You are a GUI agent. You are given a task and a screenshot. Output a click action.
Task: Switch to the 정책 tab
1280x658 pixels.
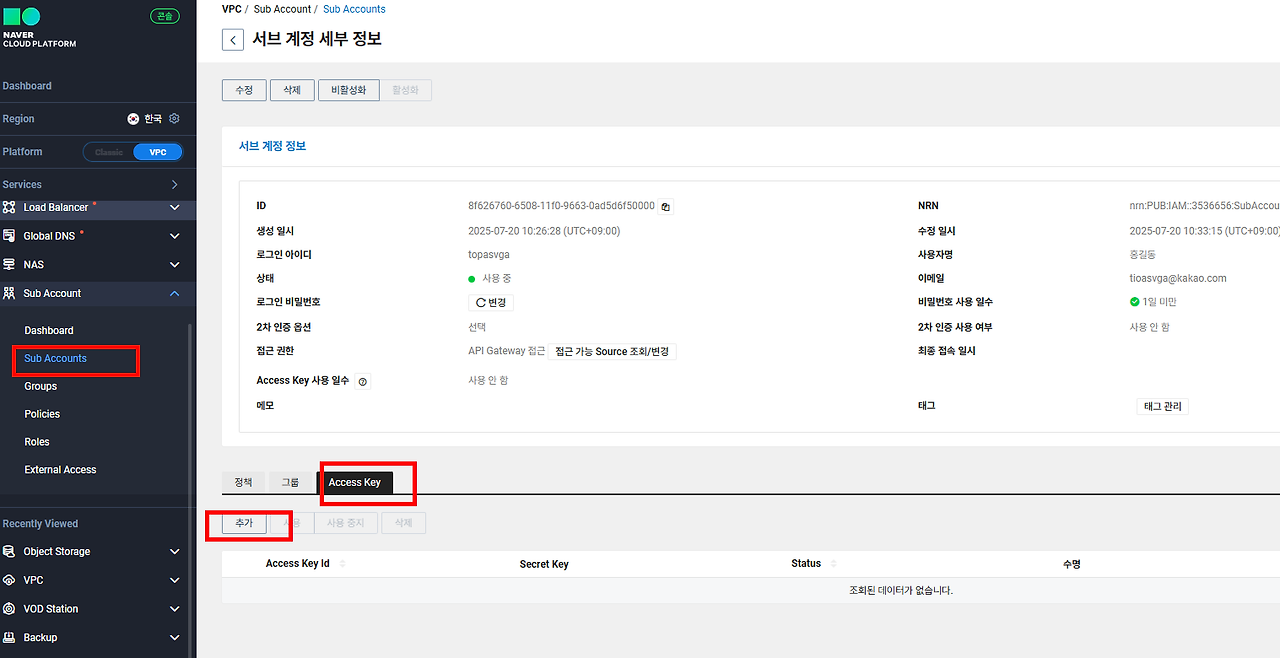point(243,482)
